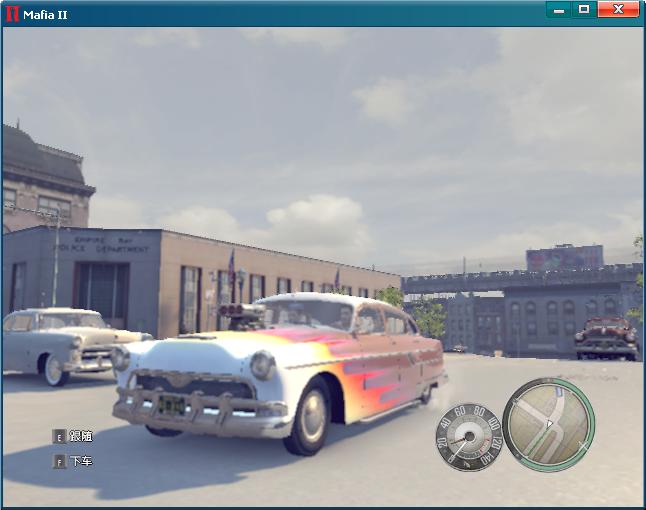646x510 pixels.
Task: Click the flame-painted car's license plate
Action: point(172,405)
